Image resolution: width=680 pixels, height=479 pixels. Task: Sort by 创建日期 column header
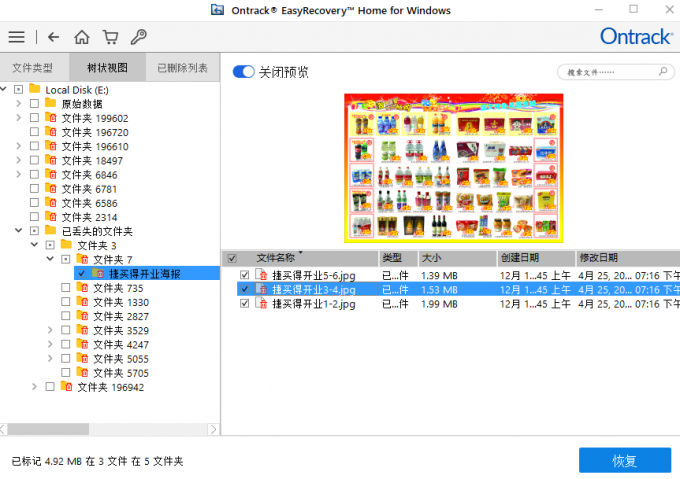[x=536, y=258]
